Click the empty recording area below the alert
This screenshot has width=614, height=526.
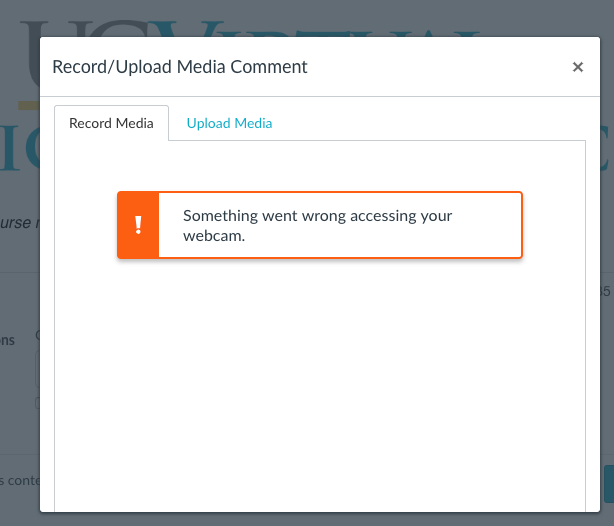click(320, 380)
